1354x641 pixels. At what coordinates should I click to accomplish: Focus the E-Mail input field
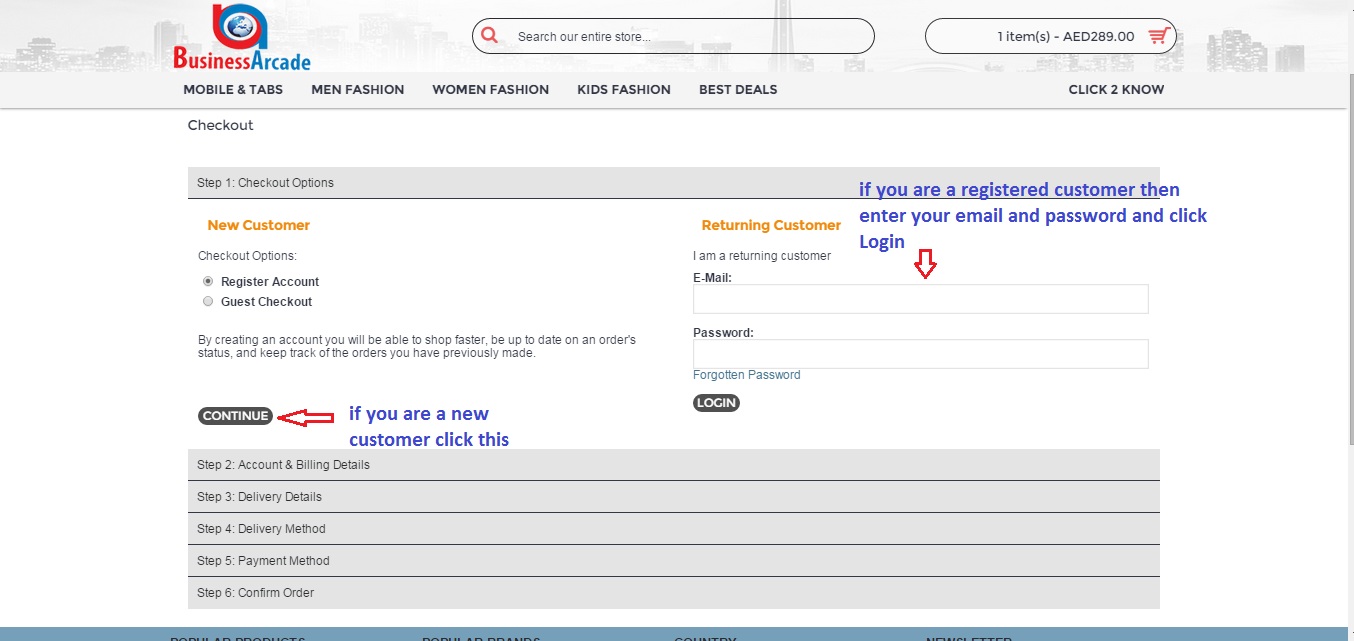[x=920, y=299]
